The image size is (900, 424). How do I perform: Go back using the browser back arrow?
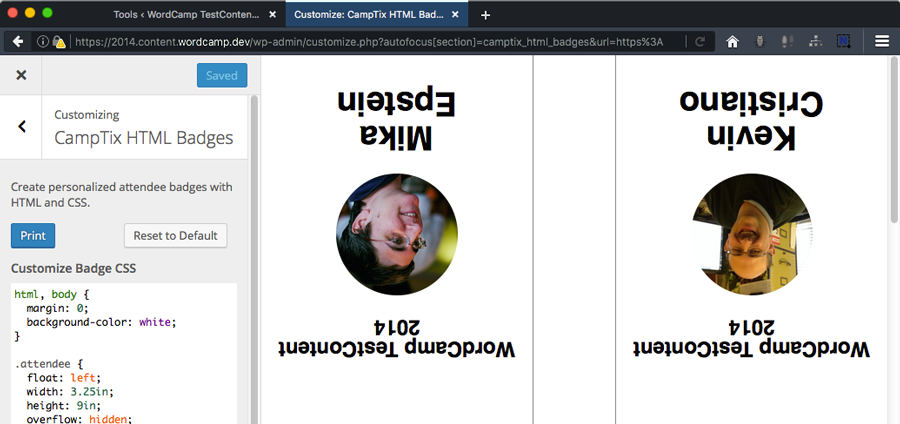pos(18,41)
